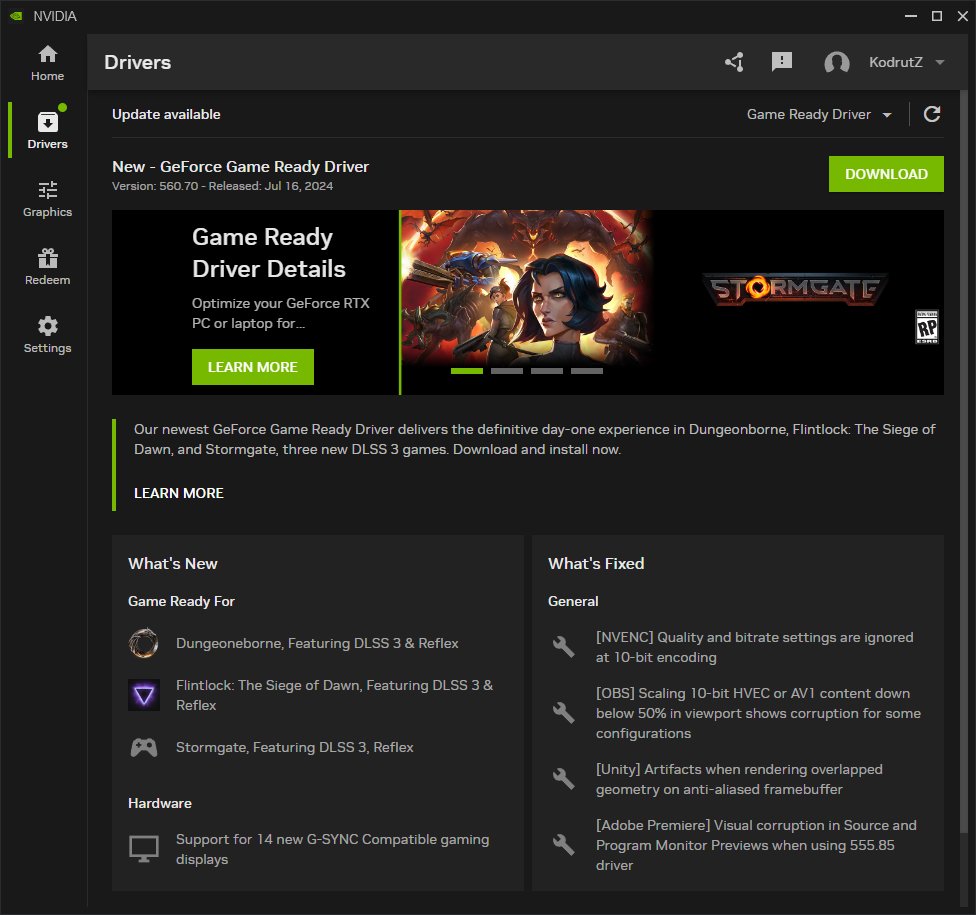Click the NVIDIA logo in the title bar

click(x=14, y=15)
